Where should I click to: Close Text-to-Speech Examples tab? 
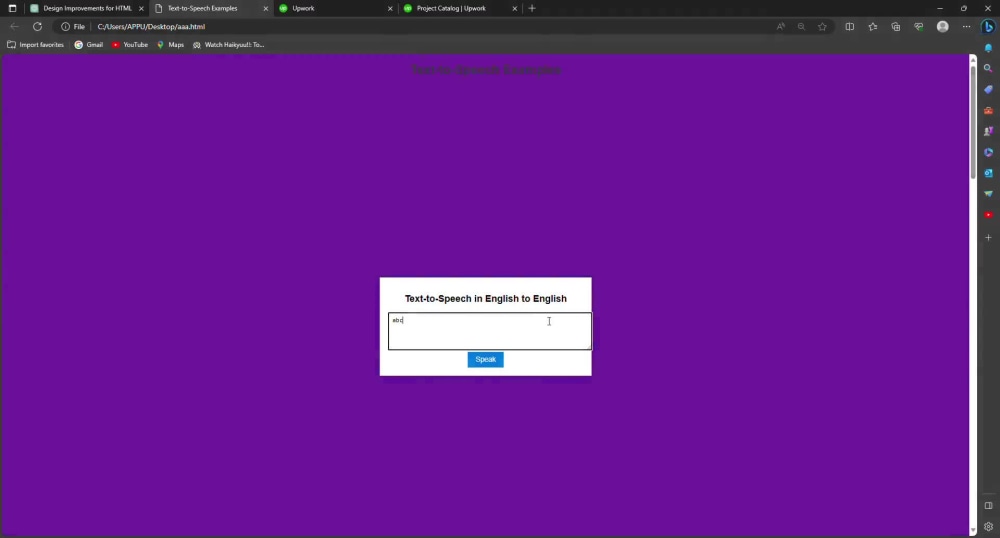(266, 8)
